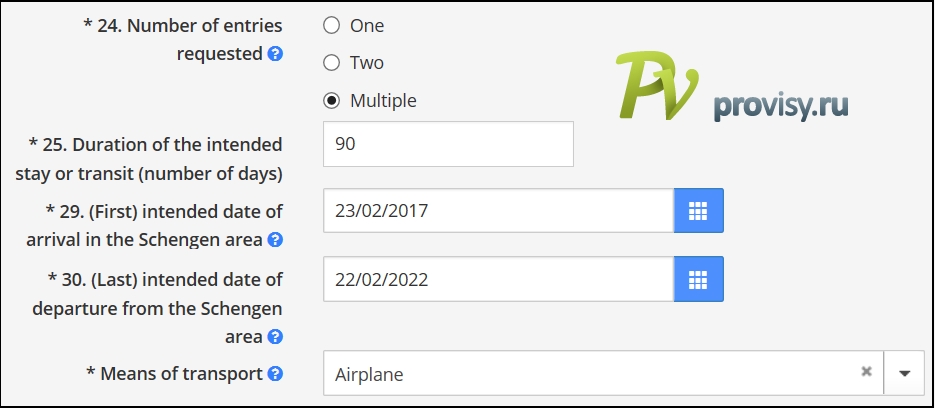Image resolution: width=935 pixels, height=408 pixels.
Task: Open calendar picker for arrival date 23/02/2017
Action: 698,211
